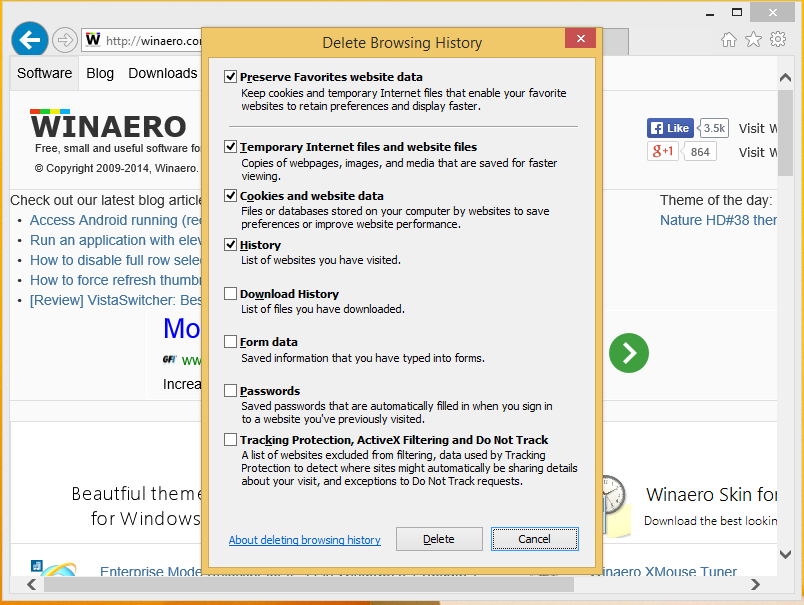
Task: Go back with the blue Back arrow
Action: click(x=30, y=39)
